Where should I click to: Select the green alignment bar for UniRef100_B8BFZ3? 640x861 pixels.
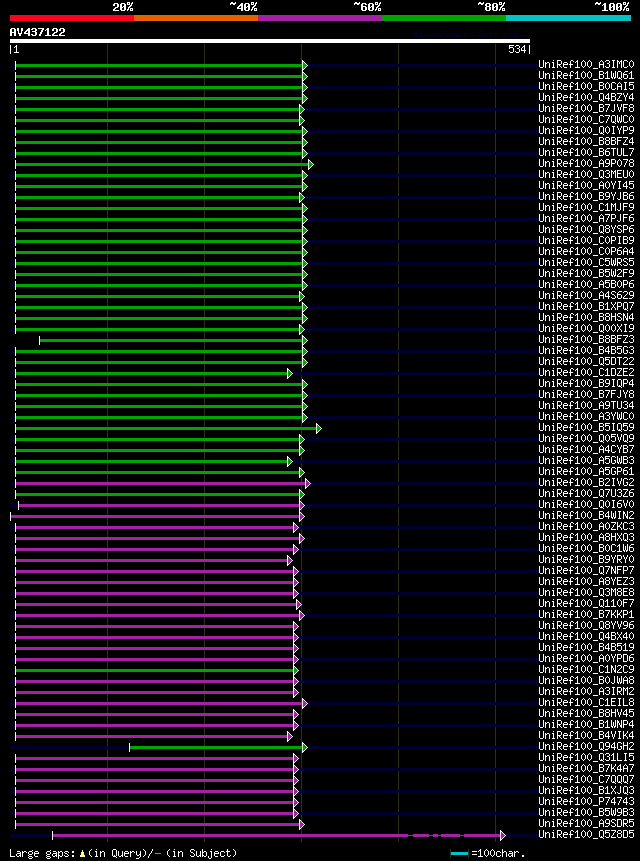[x=171, y=340]
